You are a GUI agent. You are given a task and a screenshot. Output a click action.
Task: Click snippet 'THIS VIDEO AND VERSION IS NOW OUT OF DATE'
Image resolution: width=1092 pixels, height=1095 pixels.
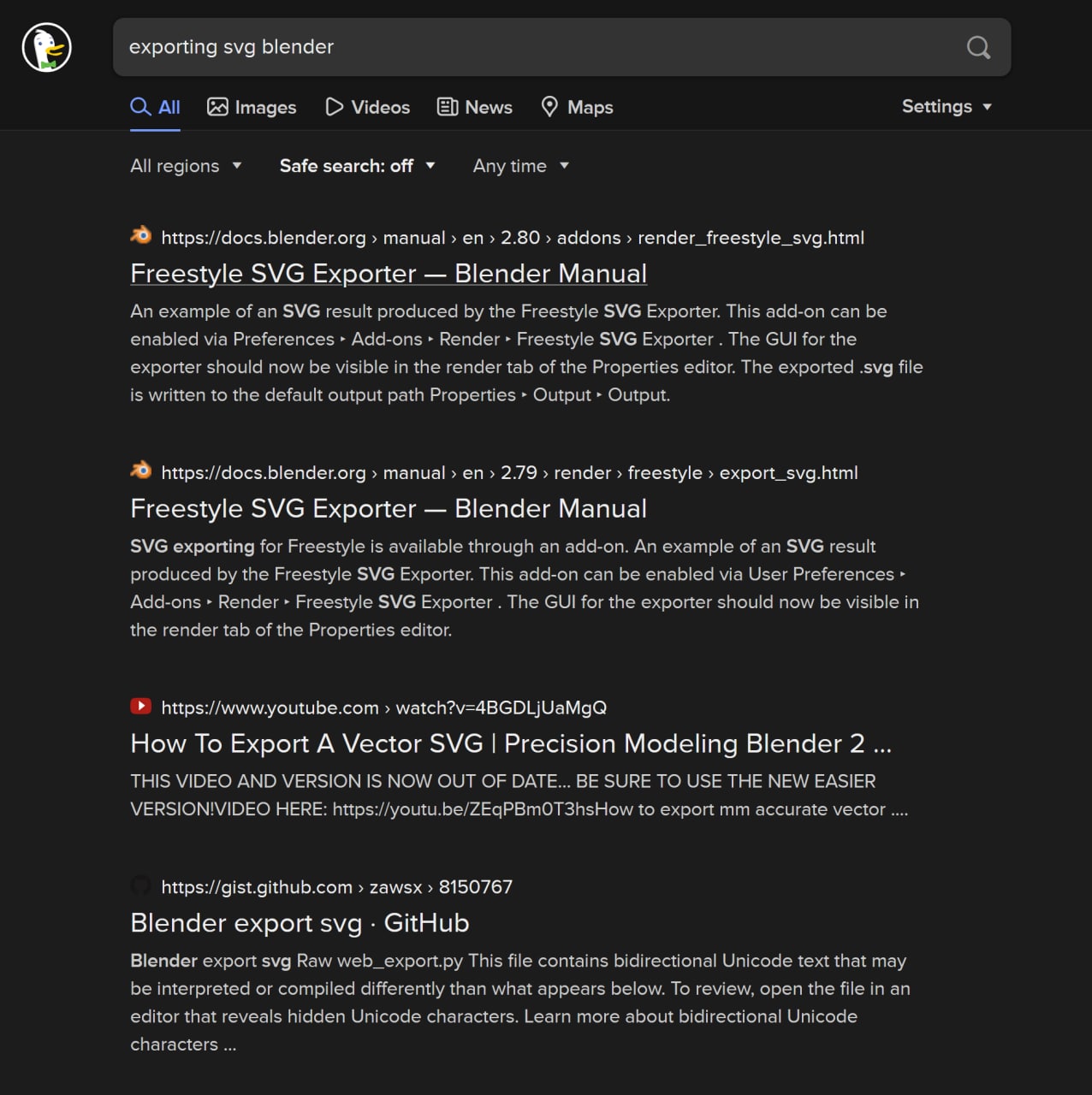[x=519, y=795]
